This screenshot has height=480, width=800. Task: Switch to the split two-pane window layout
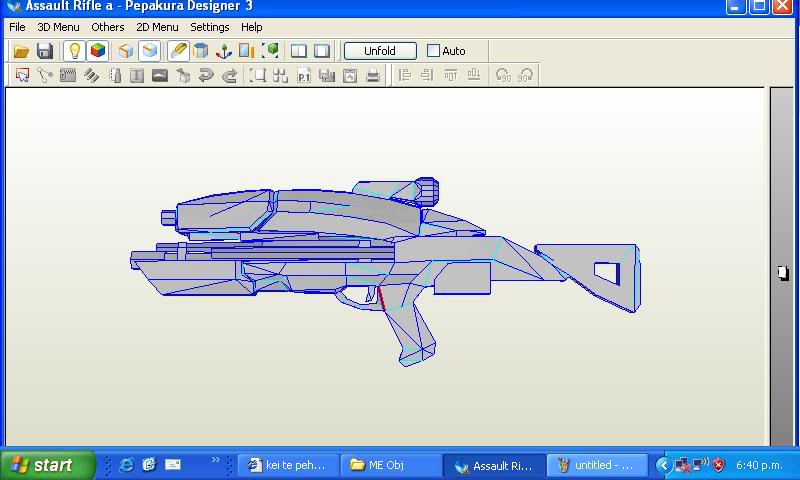(299, 51)
